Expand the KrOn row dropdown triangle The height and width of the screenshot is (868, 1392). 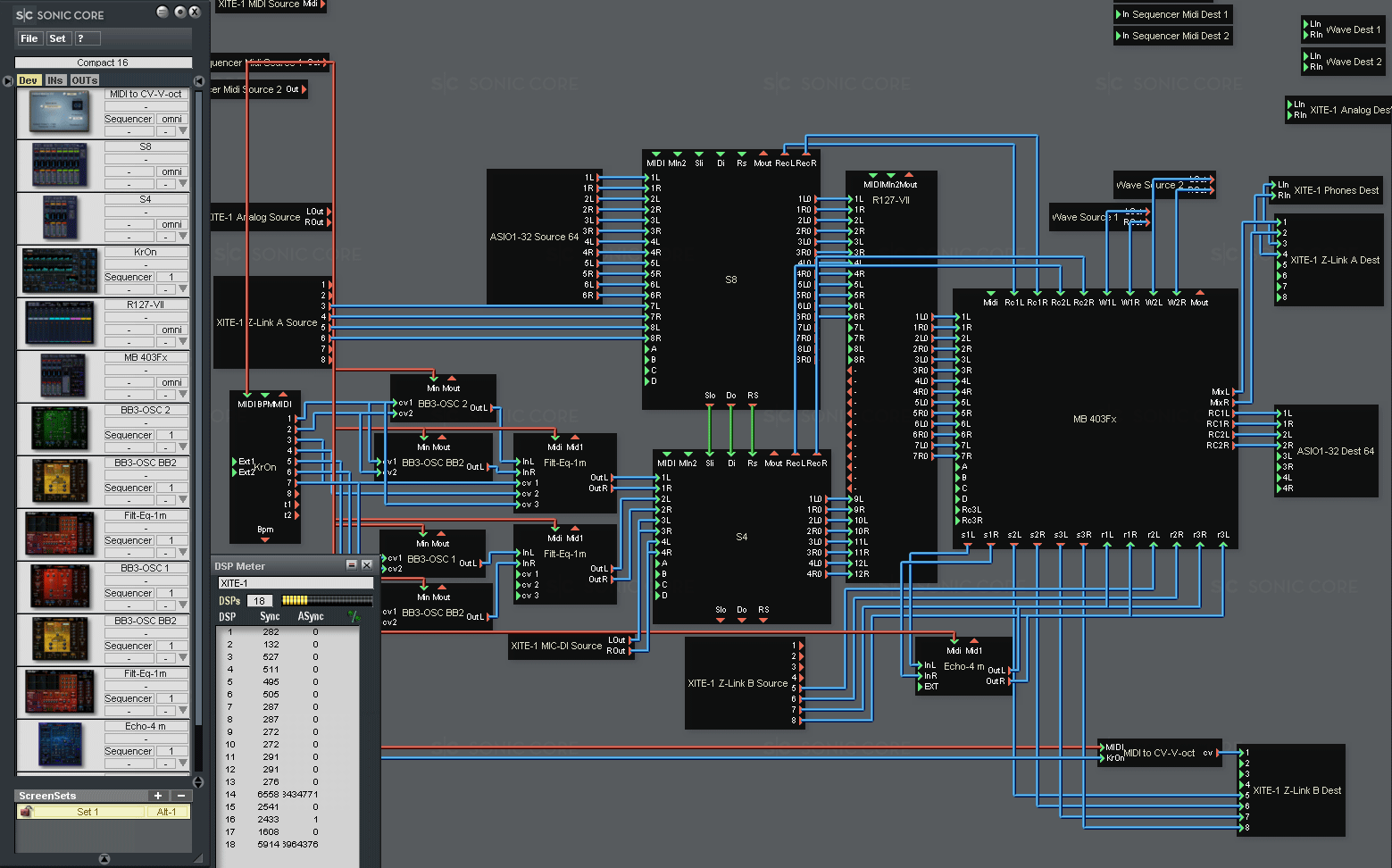tap(183, 289)
